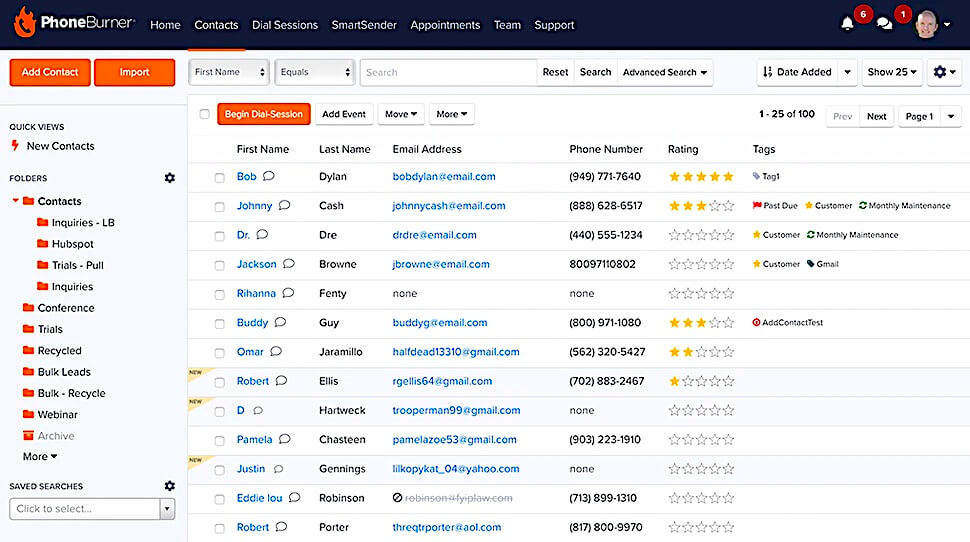
Task: Open the Move dropdown
Action: pos(401,114)
